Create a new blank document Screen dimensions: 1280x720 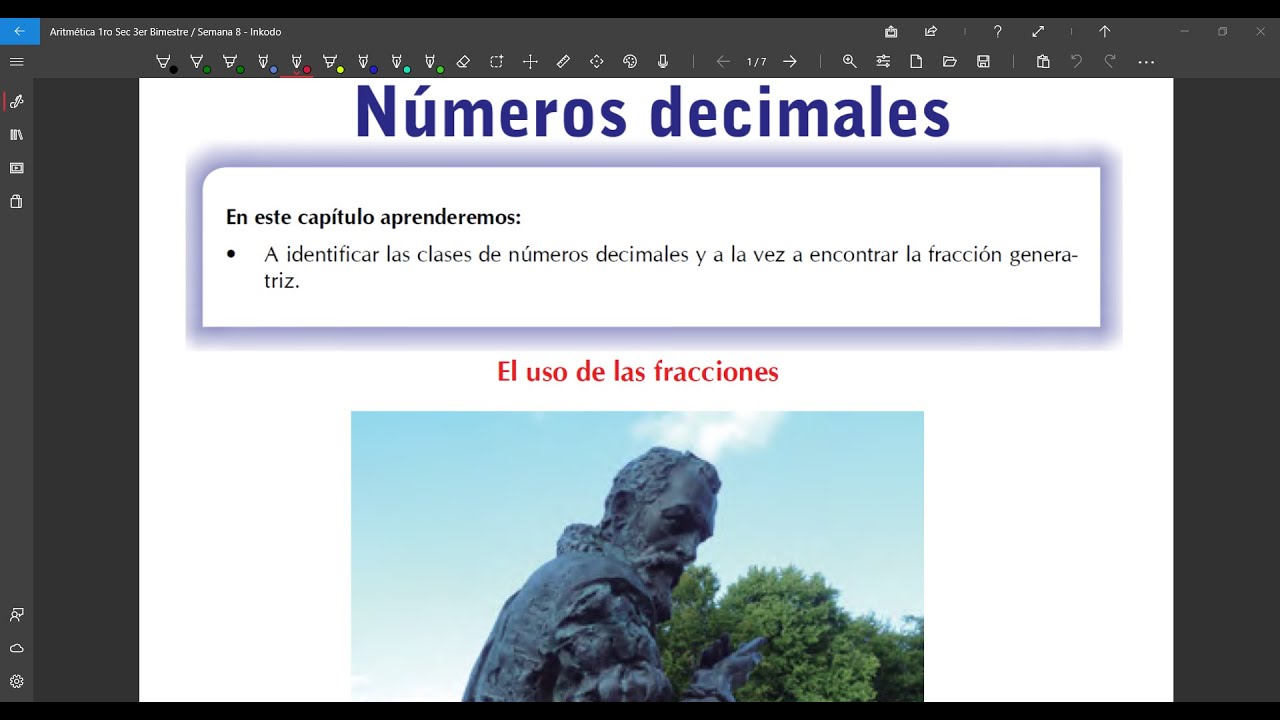(916, 62)
